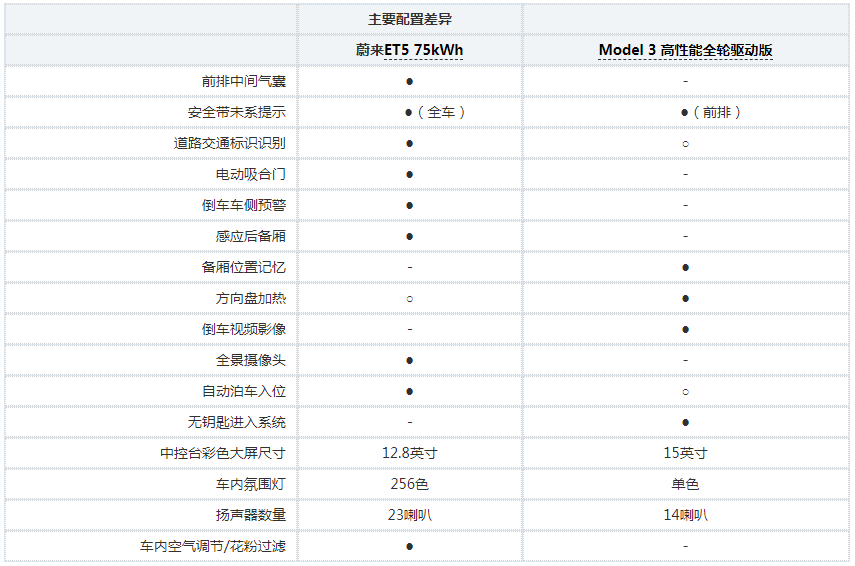Open the Model 3 高性能全轮驱动版 header link
The height and width of the screenshot is (566, 855).
pos(685,50)
